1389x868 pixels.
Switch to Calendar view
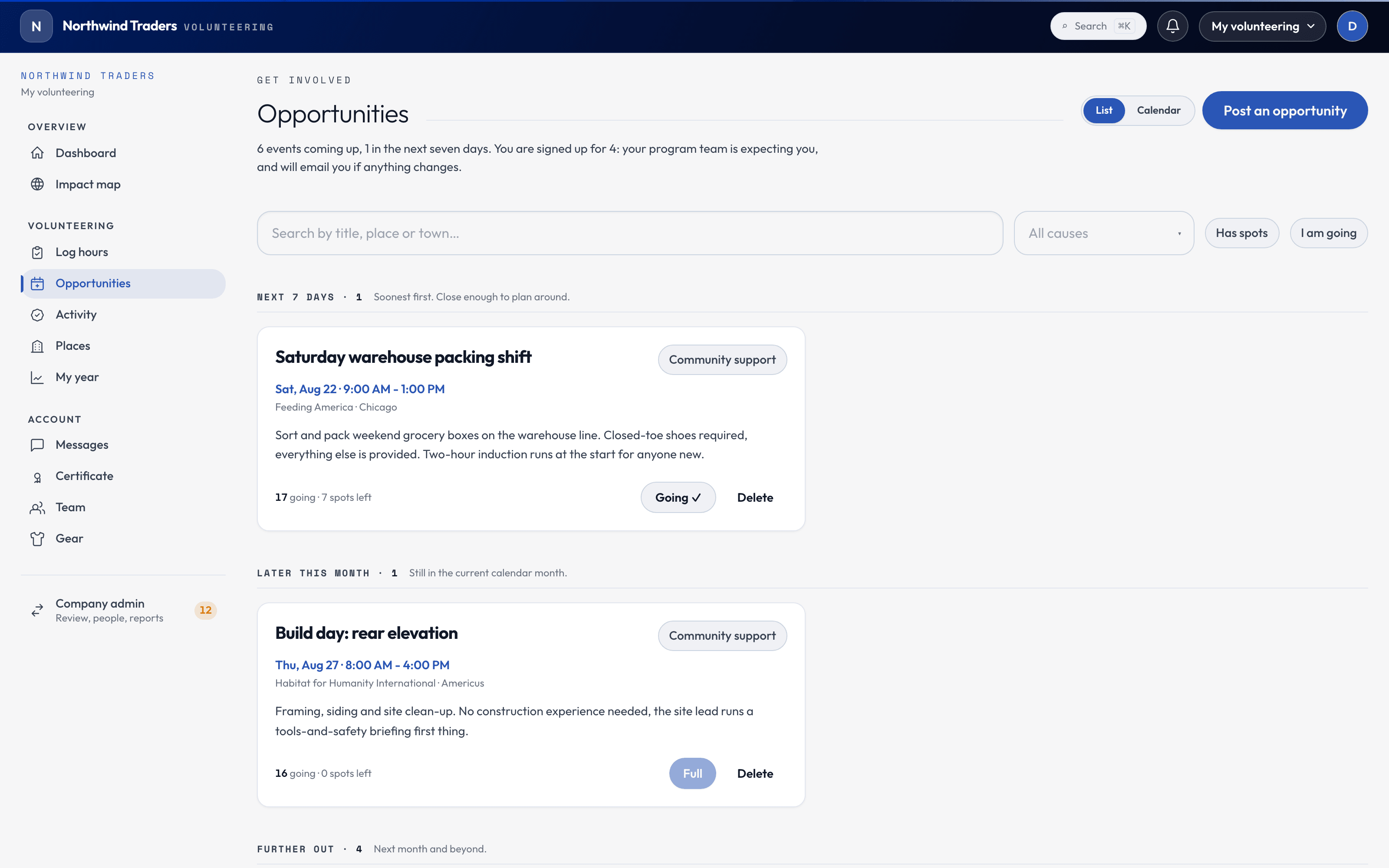point(1158,110)
